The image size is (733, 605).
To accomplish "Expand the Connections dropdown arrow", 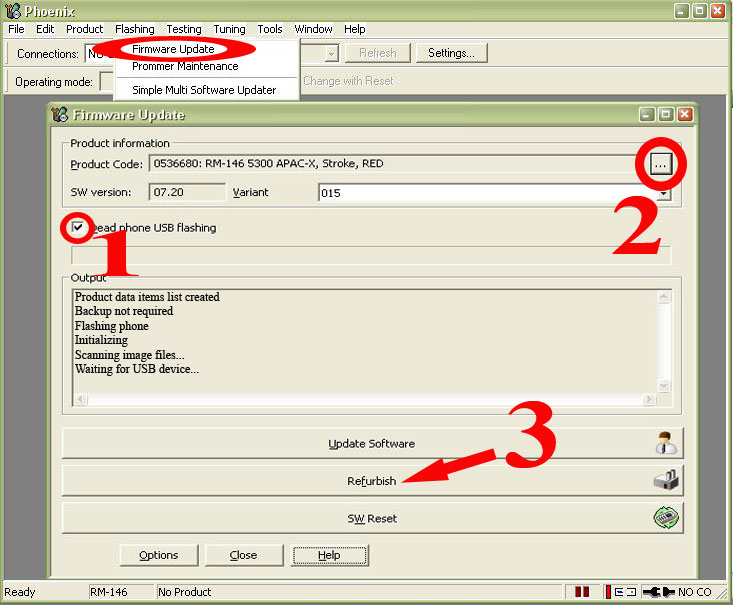I will (331, 53).
